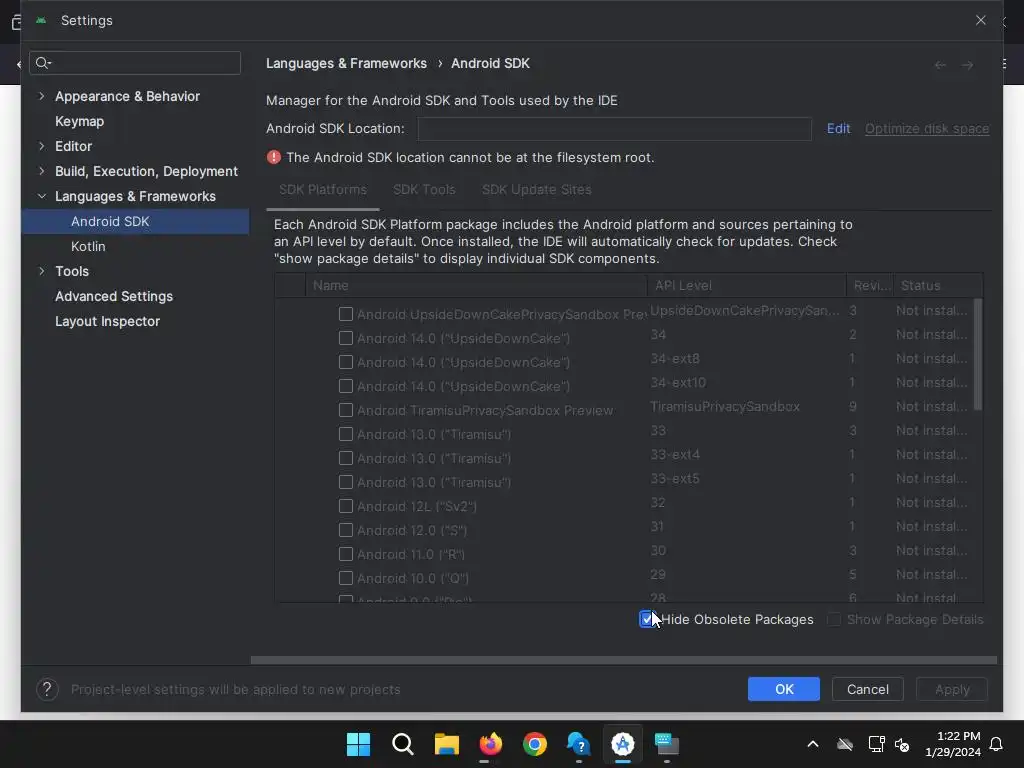Focus the settings search field
Viewport: 1024px width, 768px height.
click(135, 63)
